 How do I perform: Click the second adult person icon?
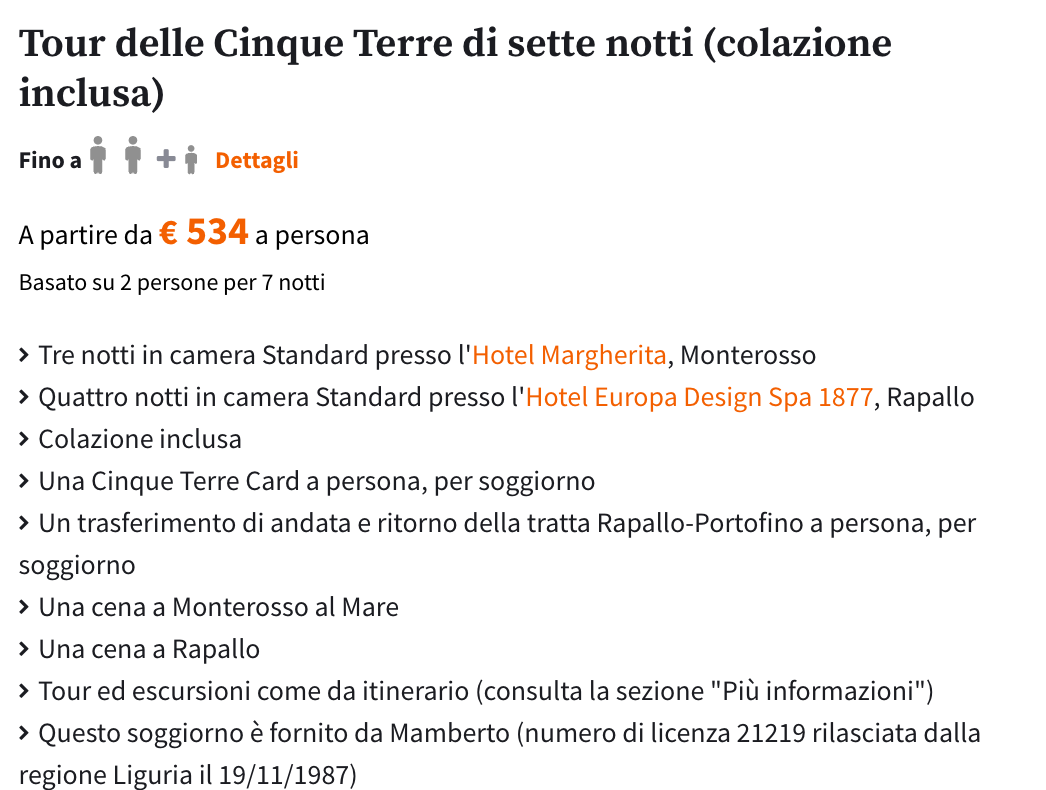point(132,158)
